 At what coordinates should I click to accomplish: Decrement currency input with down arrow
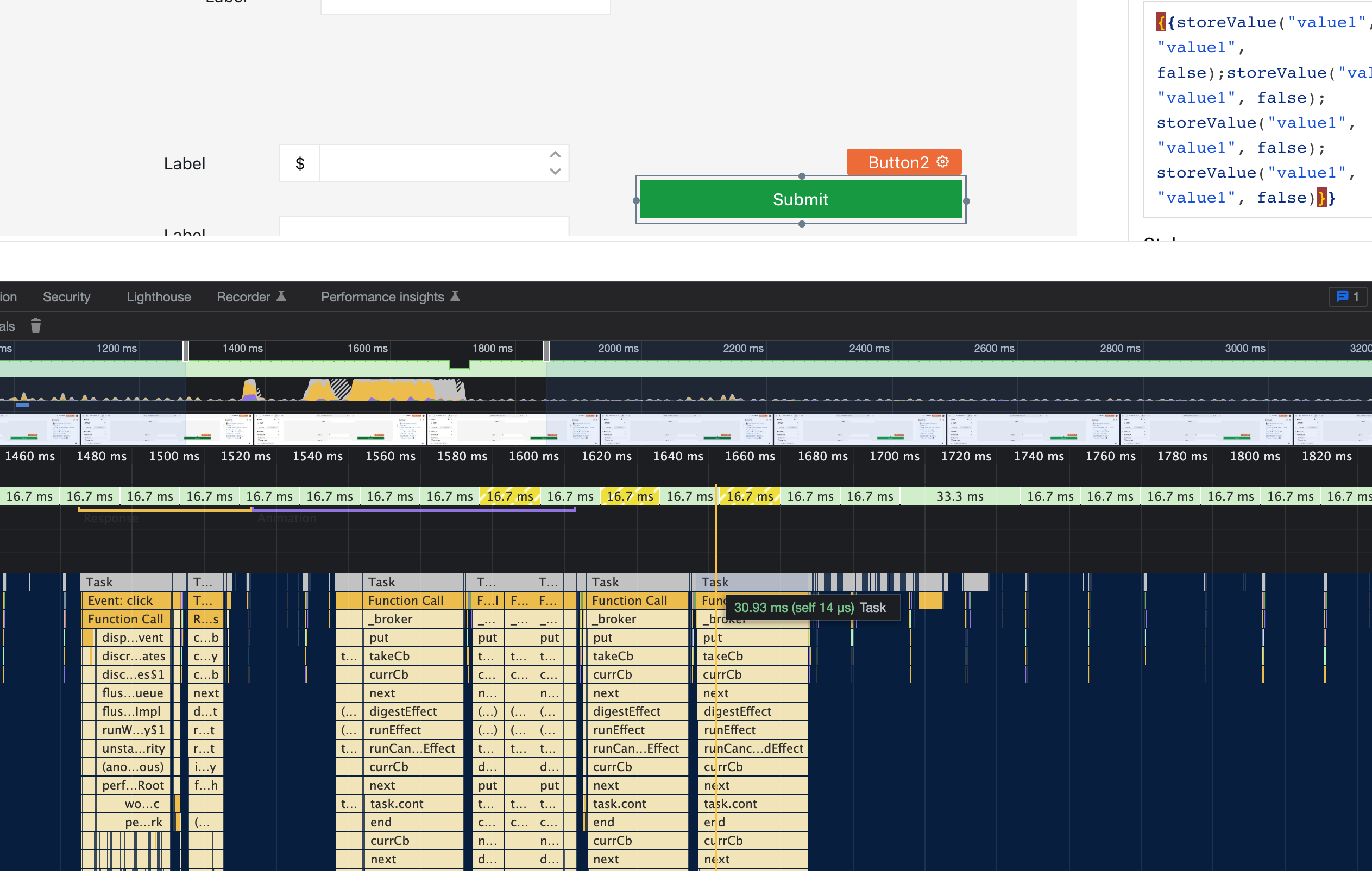(x=555, y=172)
